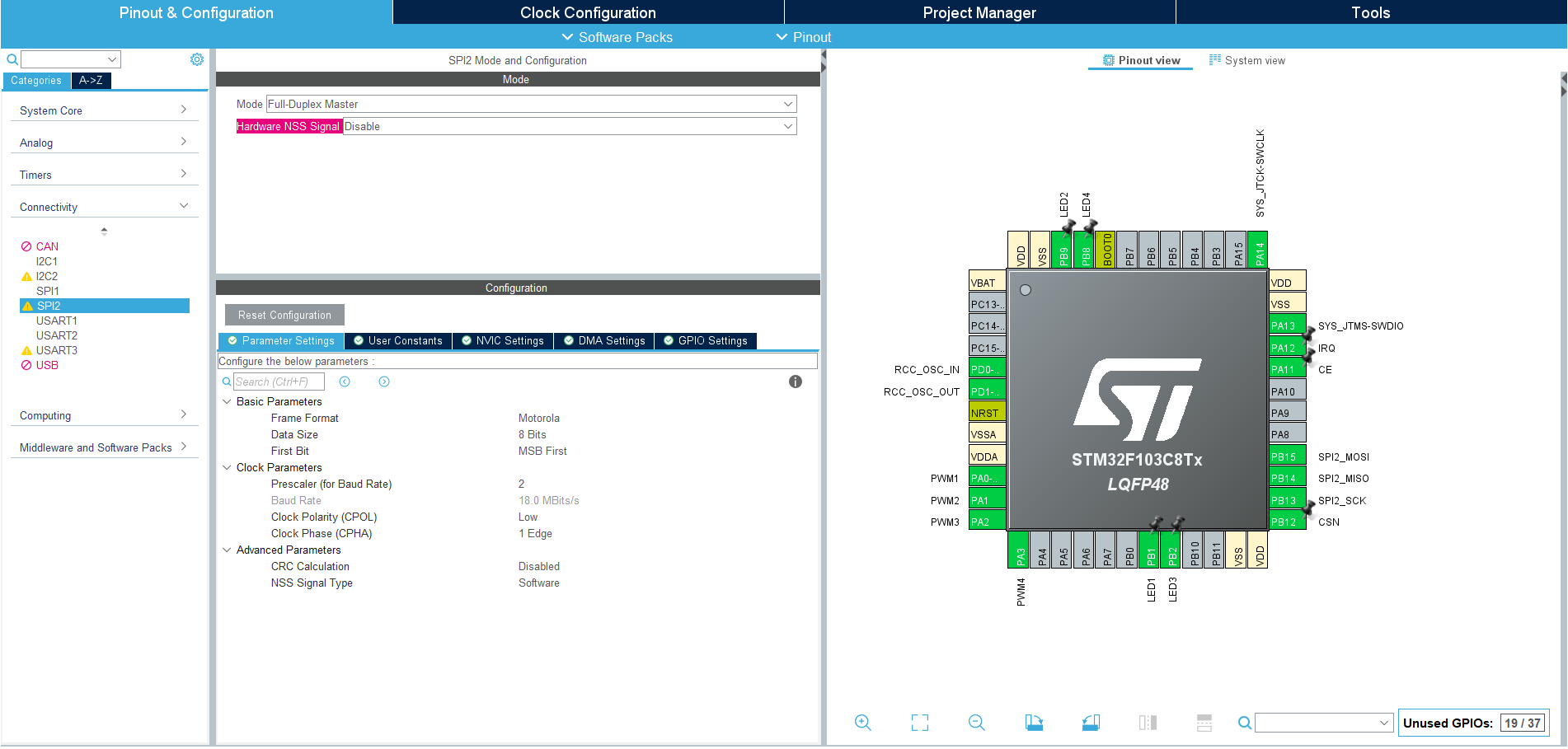Open the category search combo box
Image resolution: width=1568 pixels, height=749 pixels.
[x=71, y=59]
